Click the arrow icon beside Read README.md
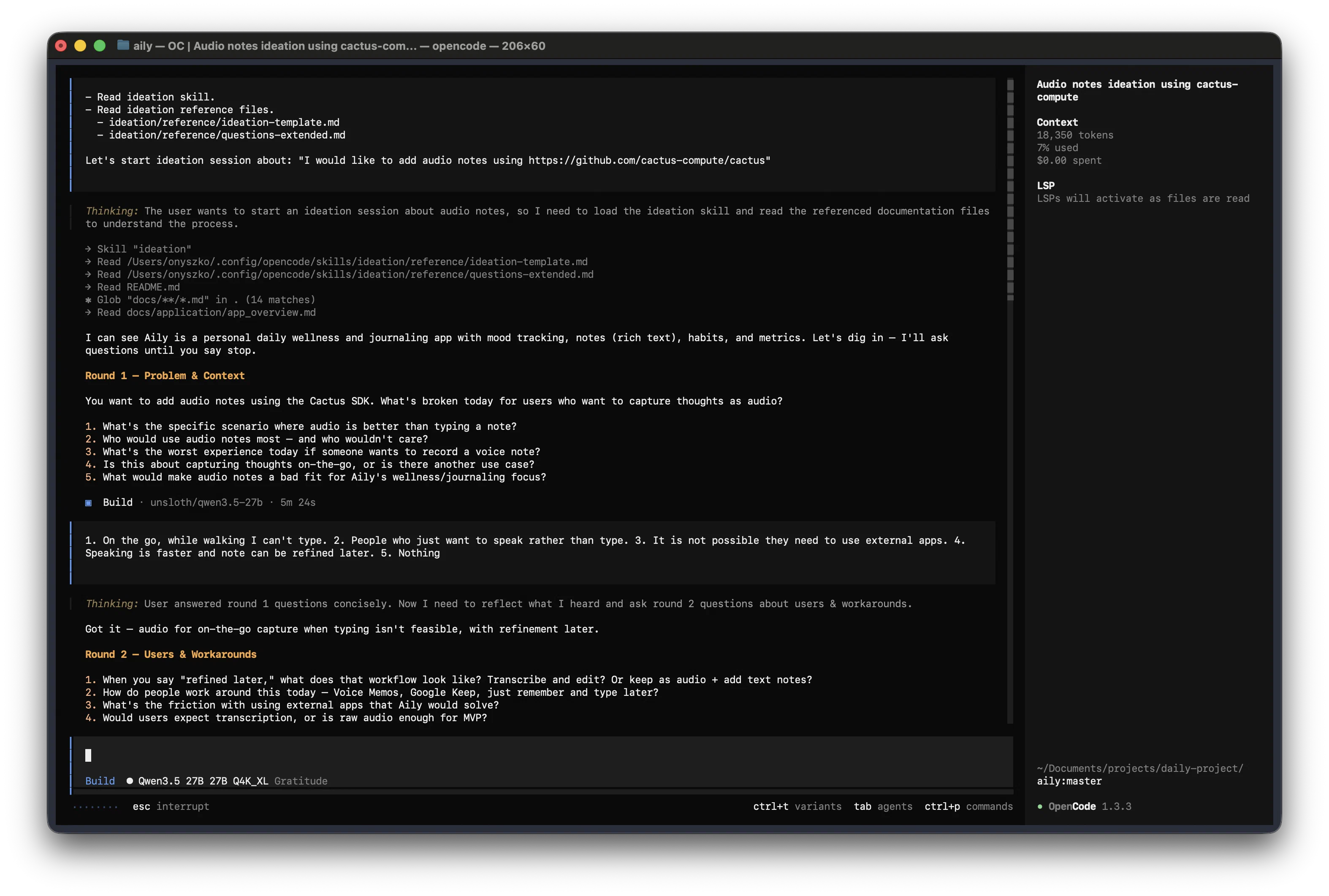This screenshot has width=1329, height=896. (87, 287)
